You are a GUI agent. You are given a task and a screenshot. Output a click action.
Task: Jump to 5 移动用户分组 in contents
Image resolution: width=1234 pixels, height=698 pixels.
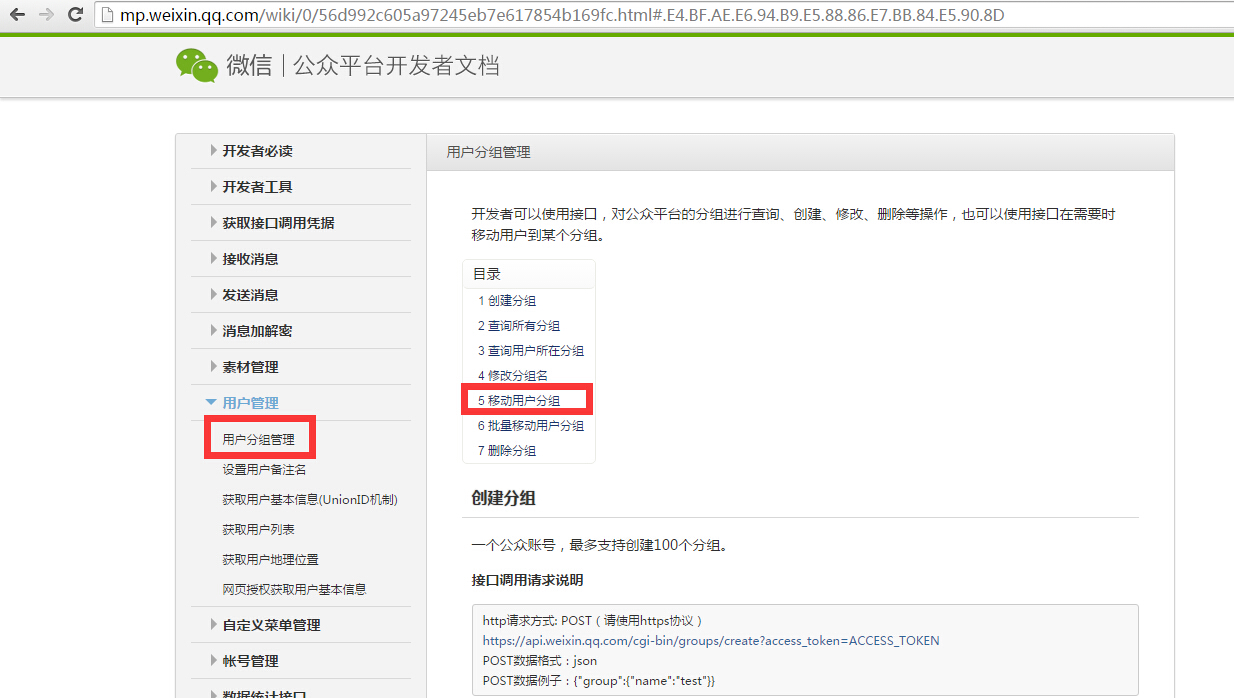519,400
